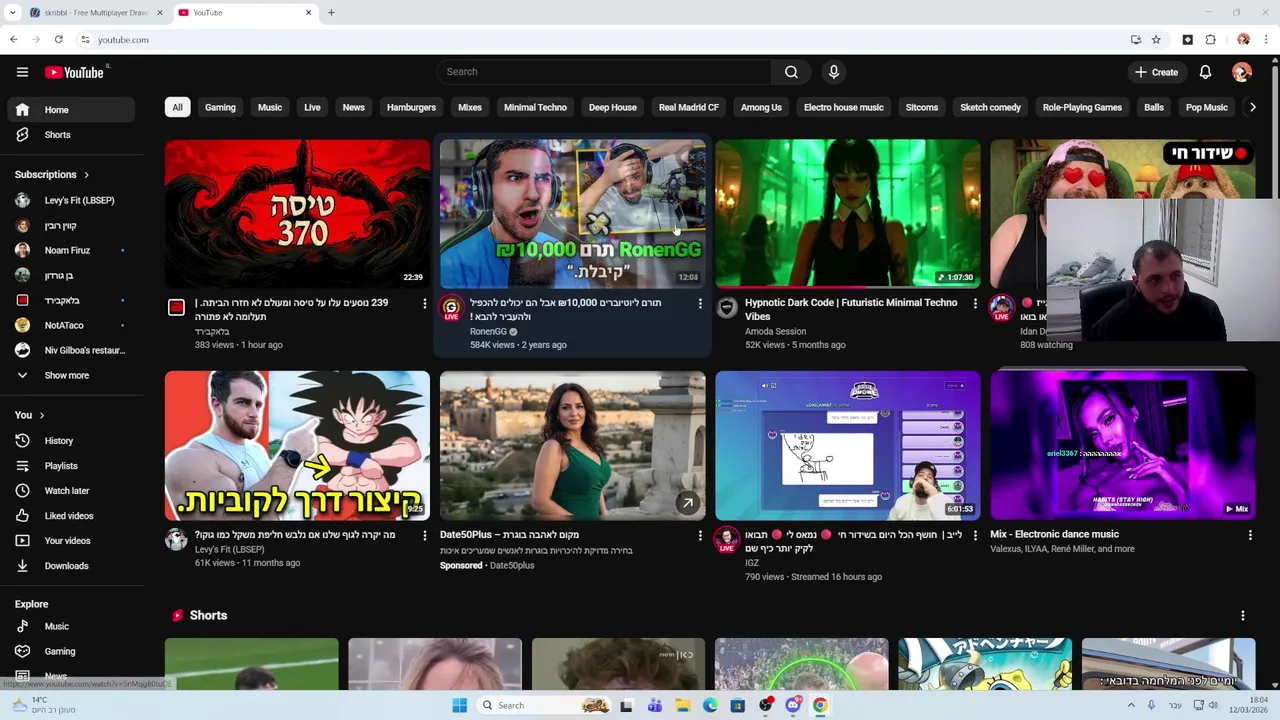Open the IGZ live stream thumbnail
This screenshot has height=720, width=1280.
point(848,445)
